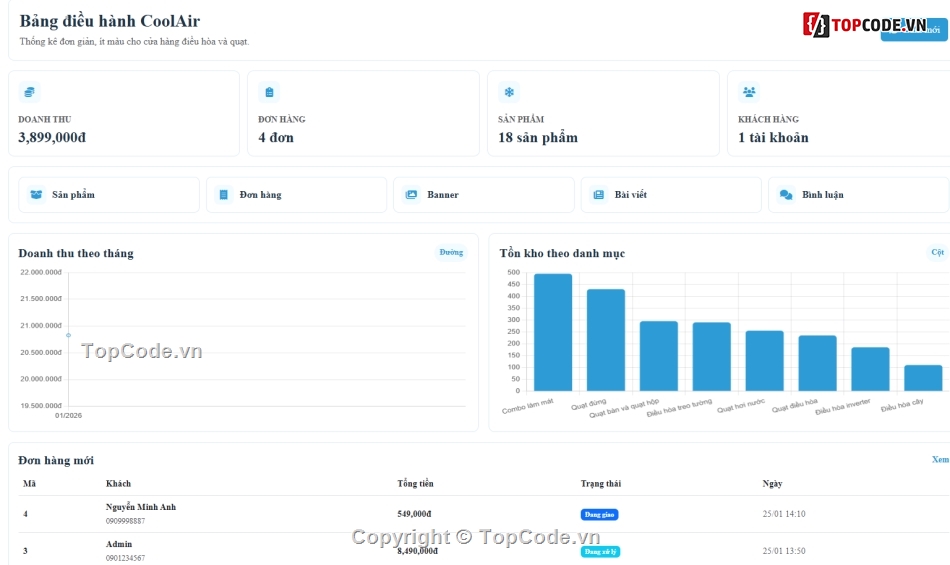950x565 pixels.
Task: Click the snowflake products icon
Action: tap(509, 92)
